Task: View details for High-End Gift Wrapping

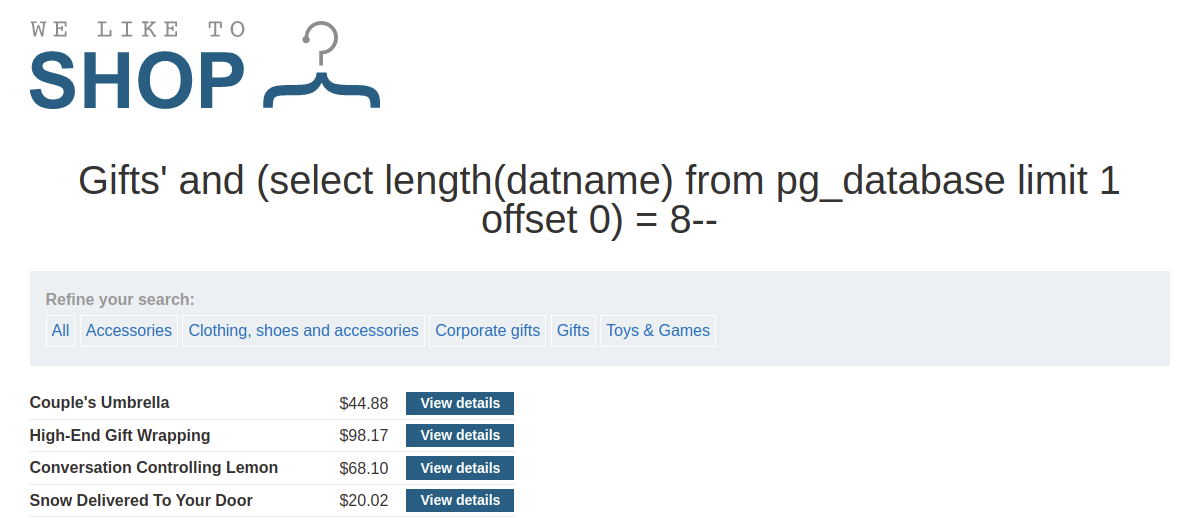Action: 460,436
